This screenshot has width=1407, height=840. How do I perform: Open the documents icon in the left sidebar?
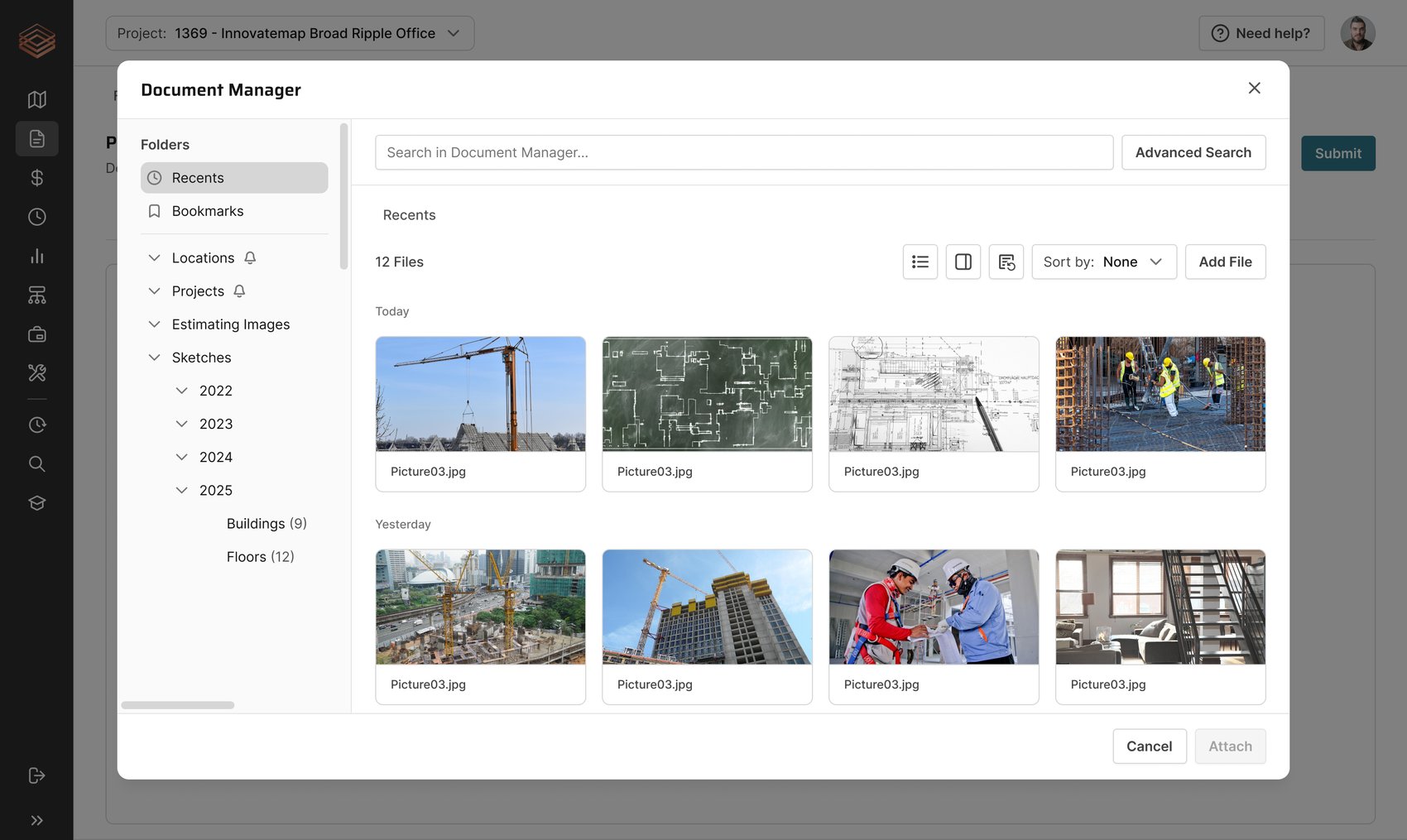pyautogui.click(x=36, y=138)
